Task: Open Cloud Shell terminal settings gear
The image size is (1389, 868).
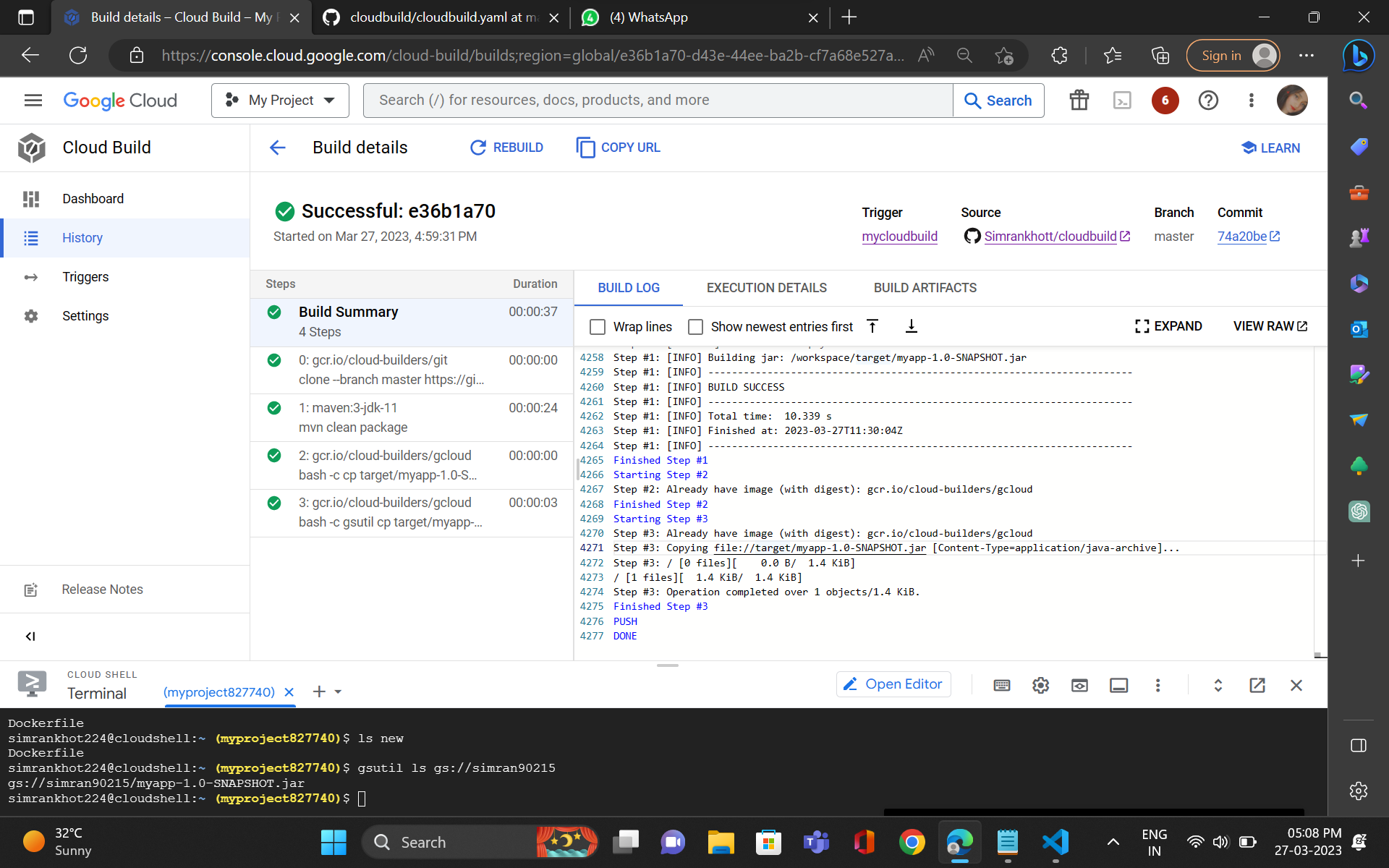Action: tap(1040, 685)
